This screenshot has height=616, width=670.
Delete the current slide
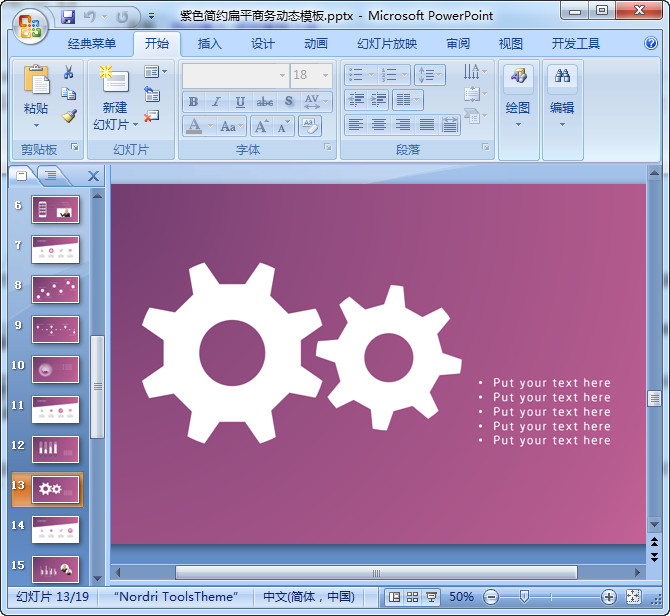pyautogui.click(x=151, y=116)
